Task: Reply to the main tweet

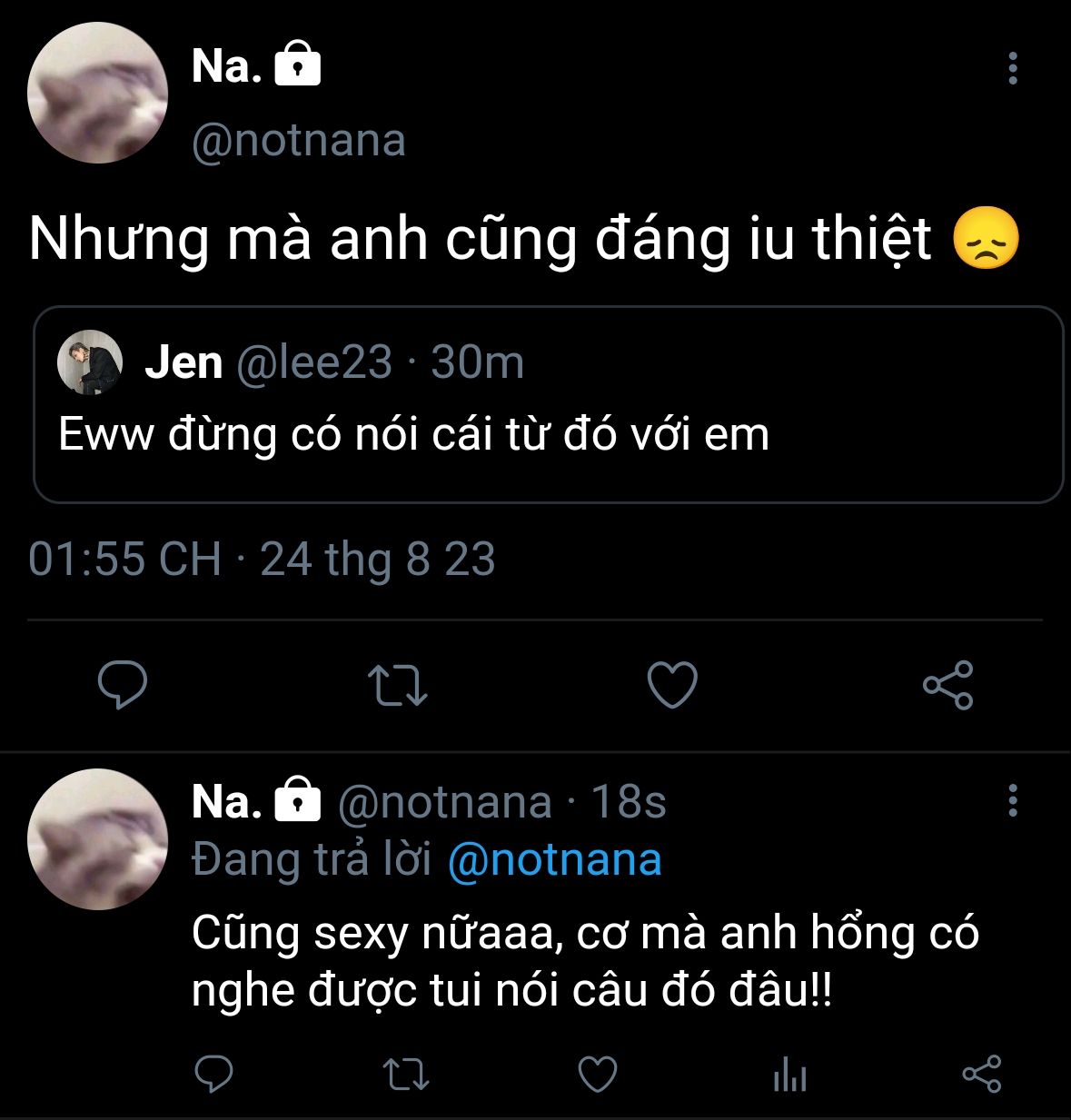Action: click(x=122, y=685)
